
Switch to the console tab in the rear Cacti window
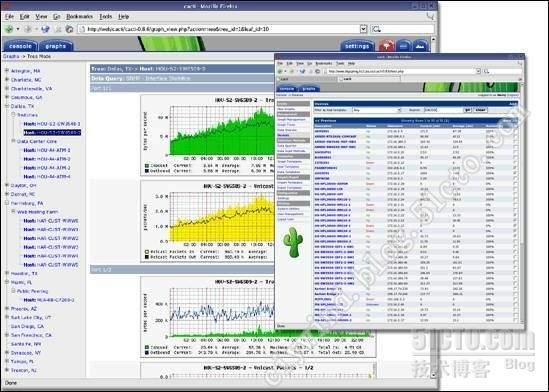click(x=20, y=46)
